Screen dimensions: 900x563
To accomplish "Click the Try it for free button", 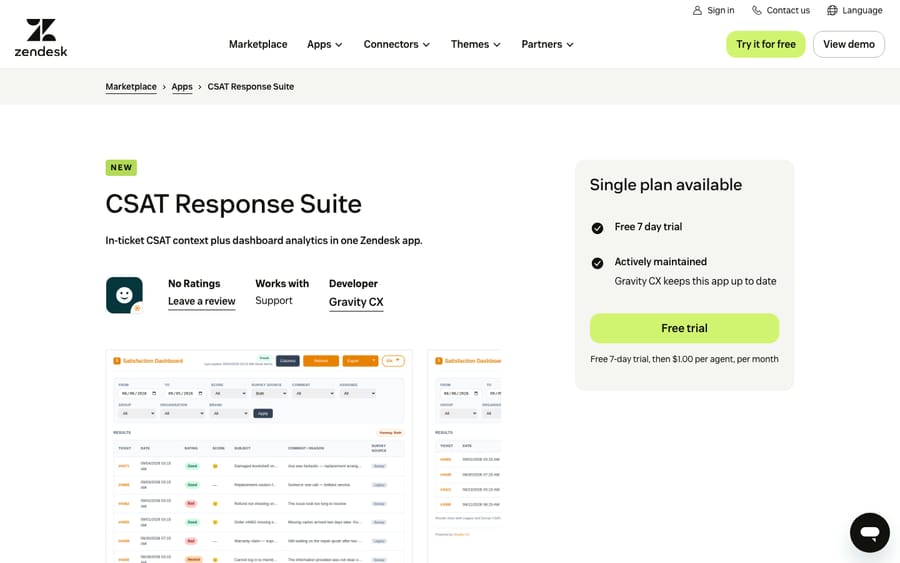I will tap(766, 44).
